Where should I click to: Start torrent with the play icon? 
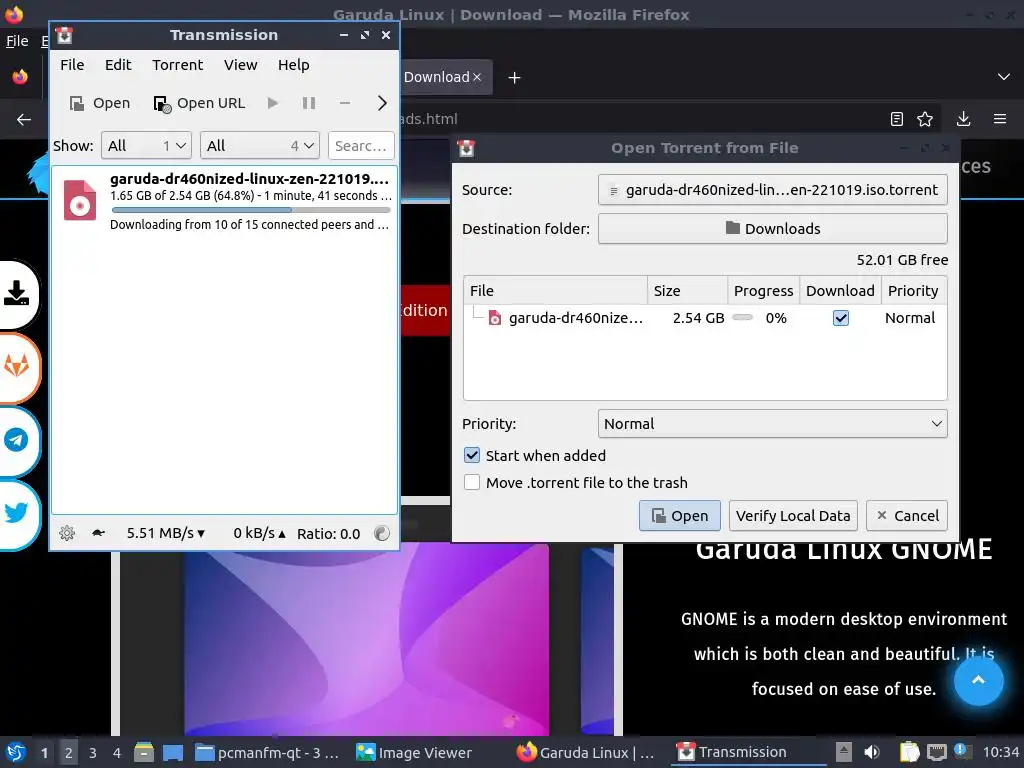pyautogui.click(x=273, y=103)
